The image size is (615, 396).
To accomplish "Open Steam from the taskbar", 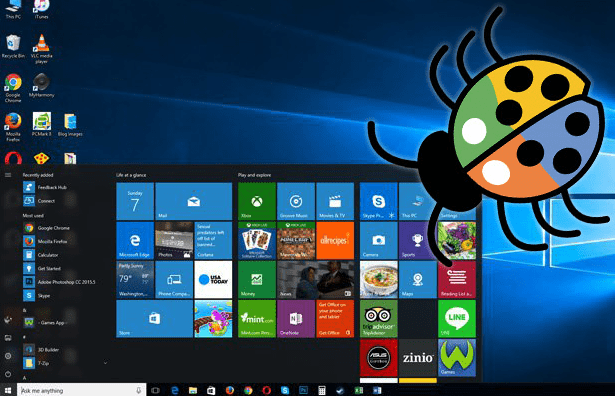I will (340, 391).
